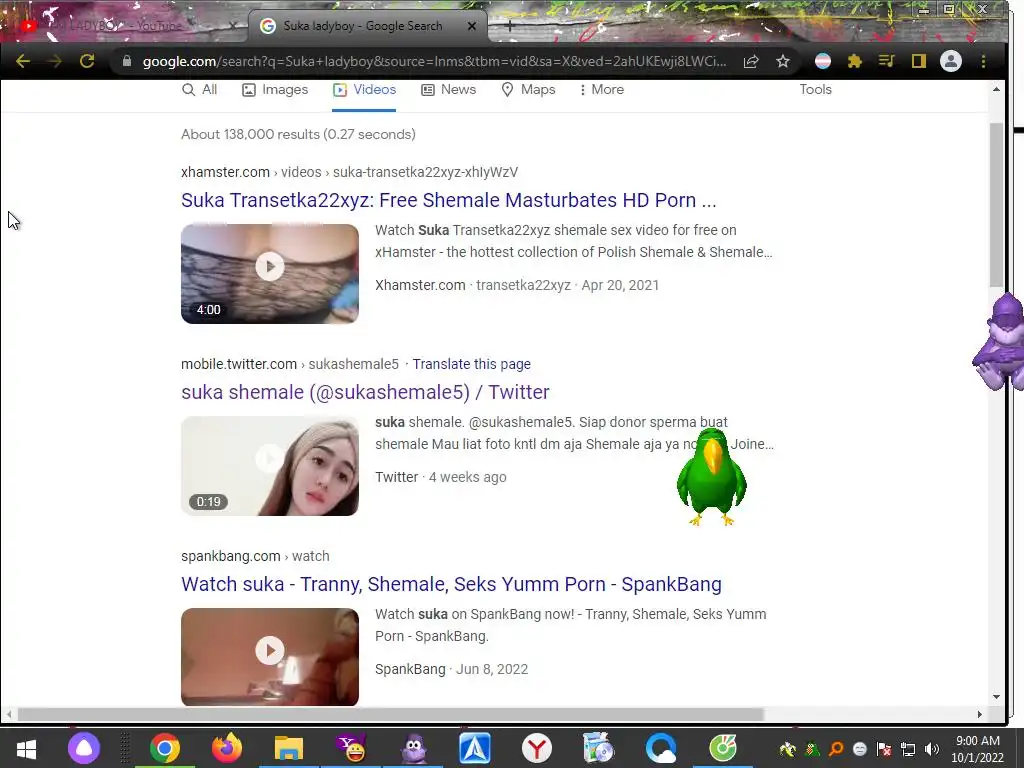Open the Chrome three-dot menu
This screenshot has height=768, width=1024.
click(984, 61)
